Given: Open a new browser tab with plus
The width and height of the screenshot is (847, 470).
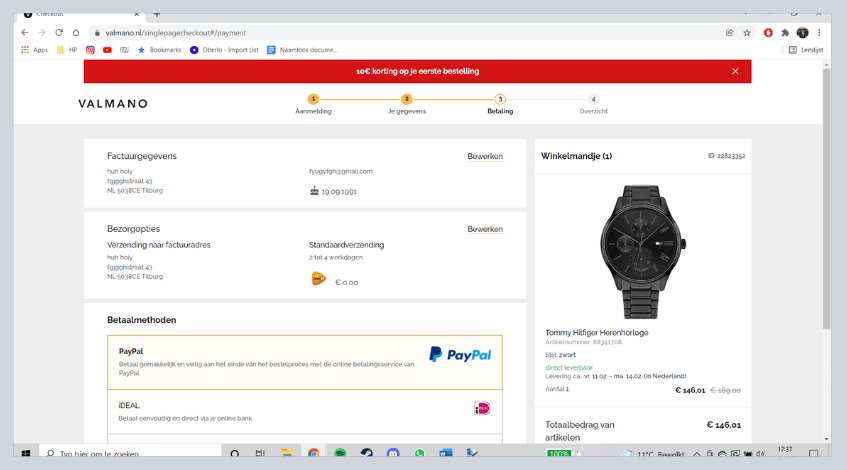Looking at the screenshot, I should [157, 15].
